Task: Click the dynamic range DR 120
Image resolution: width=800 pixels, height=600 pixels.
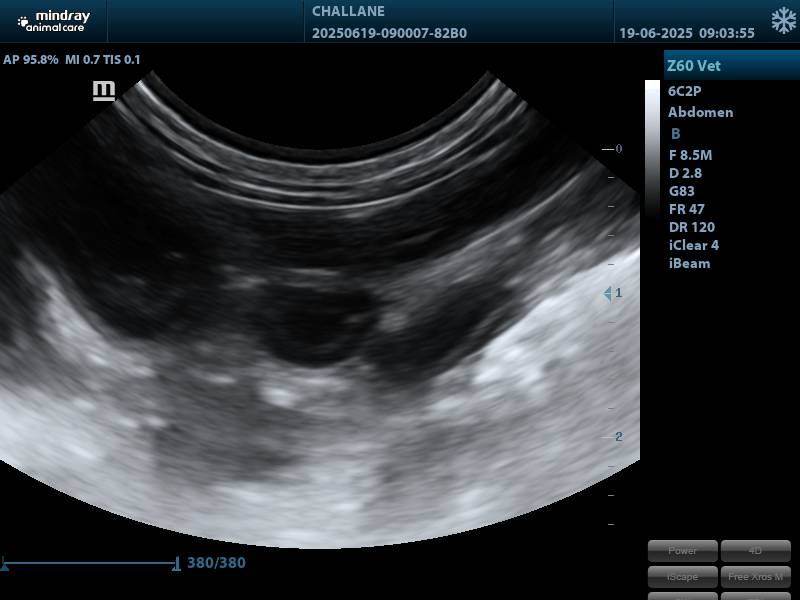Action: click(692, 227)
